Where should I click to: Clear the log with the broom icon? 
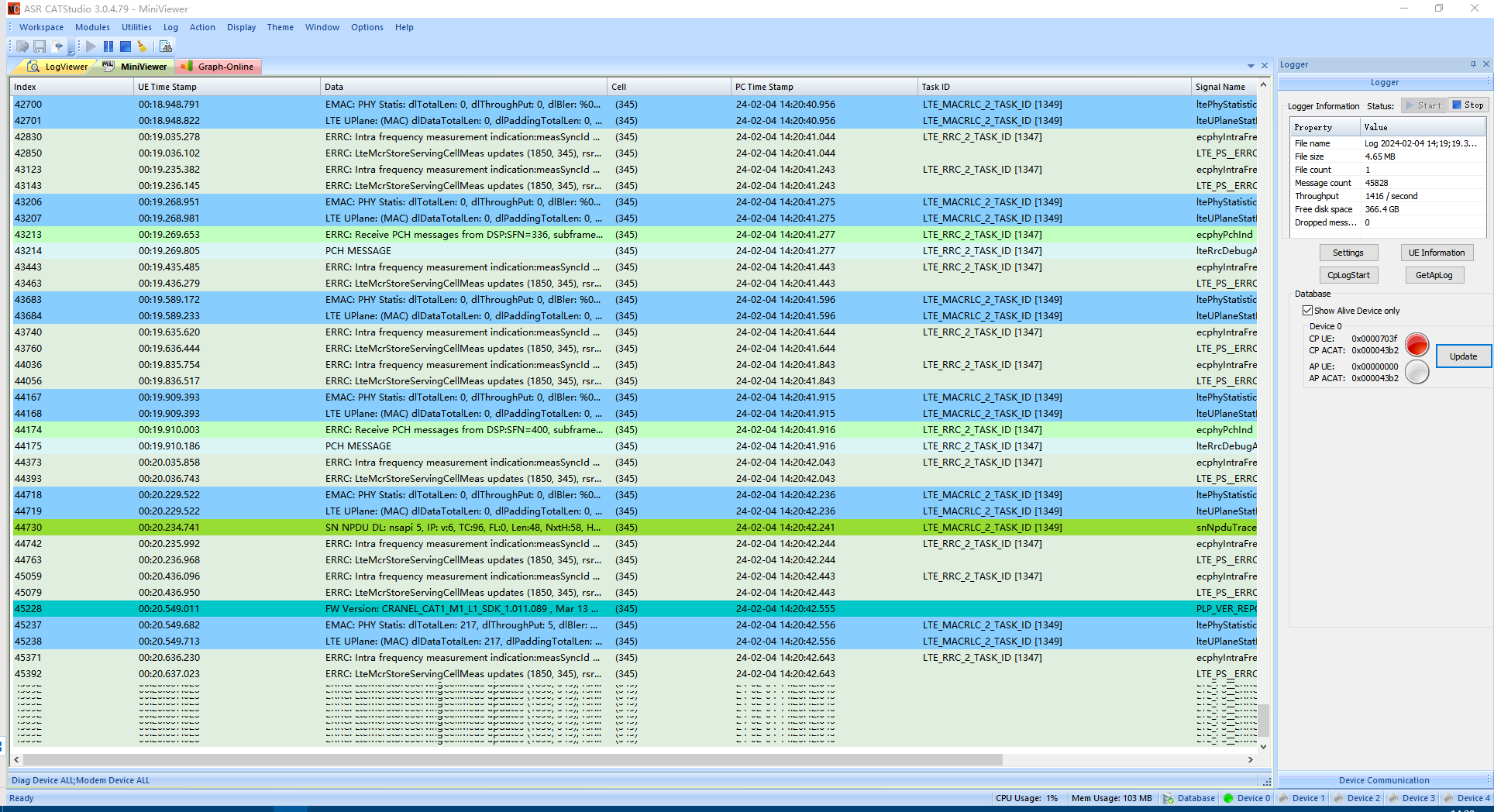(142, 46)
